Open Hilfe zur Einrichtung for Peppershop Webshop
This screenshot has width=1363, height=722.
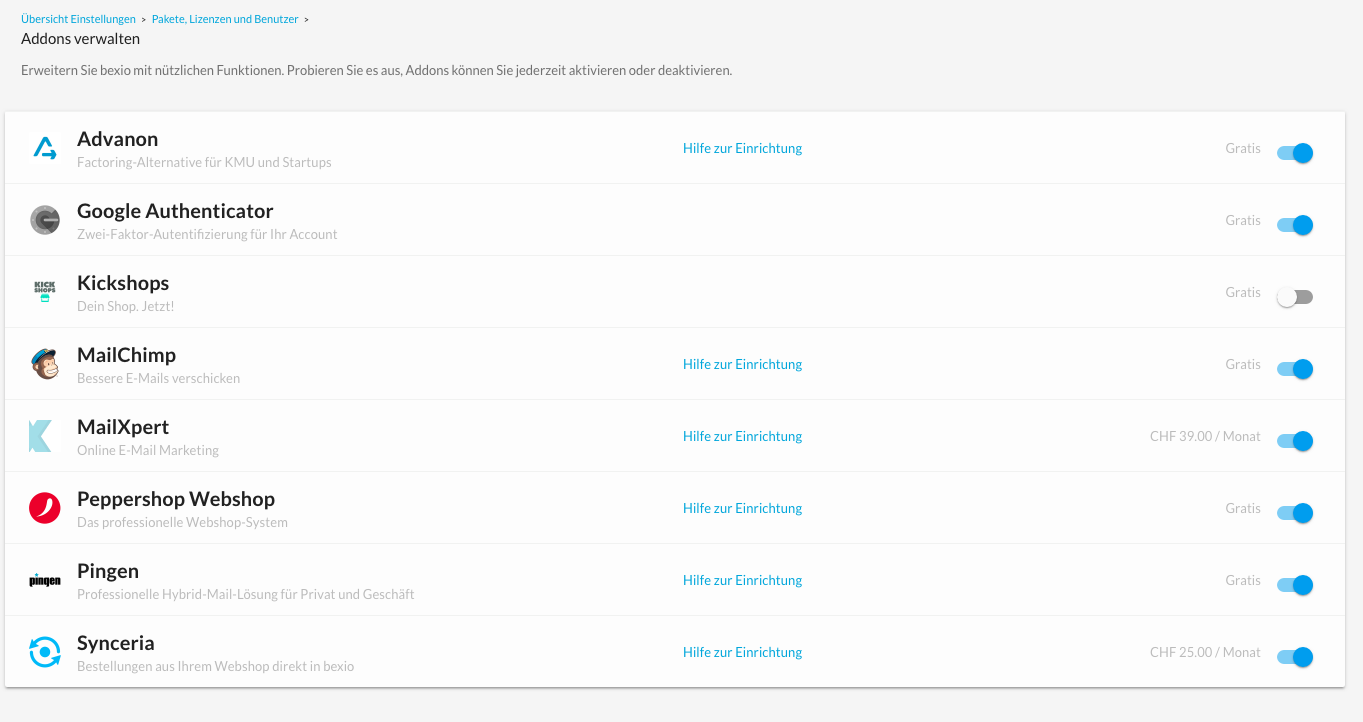click(742, 508)
